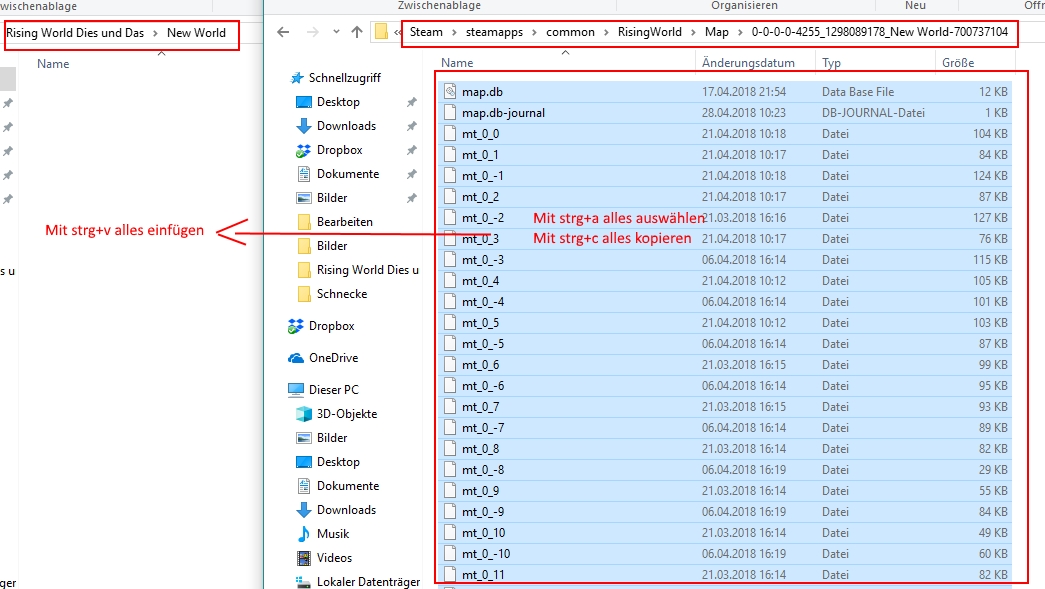Image resolution: width=1045 pixels, height=589 pixels.
Task: Sort files by Größe column header
Action: pyautogui.click(x=957, y=62)
